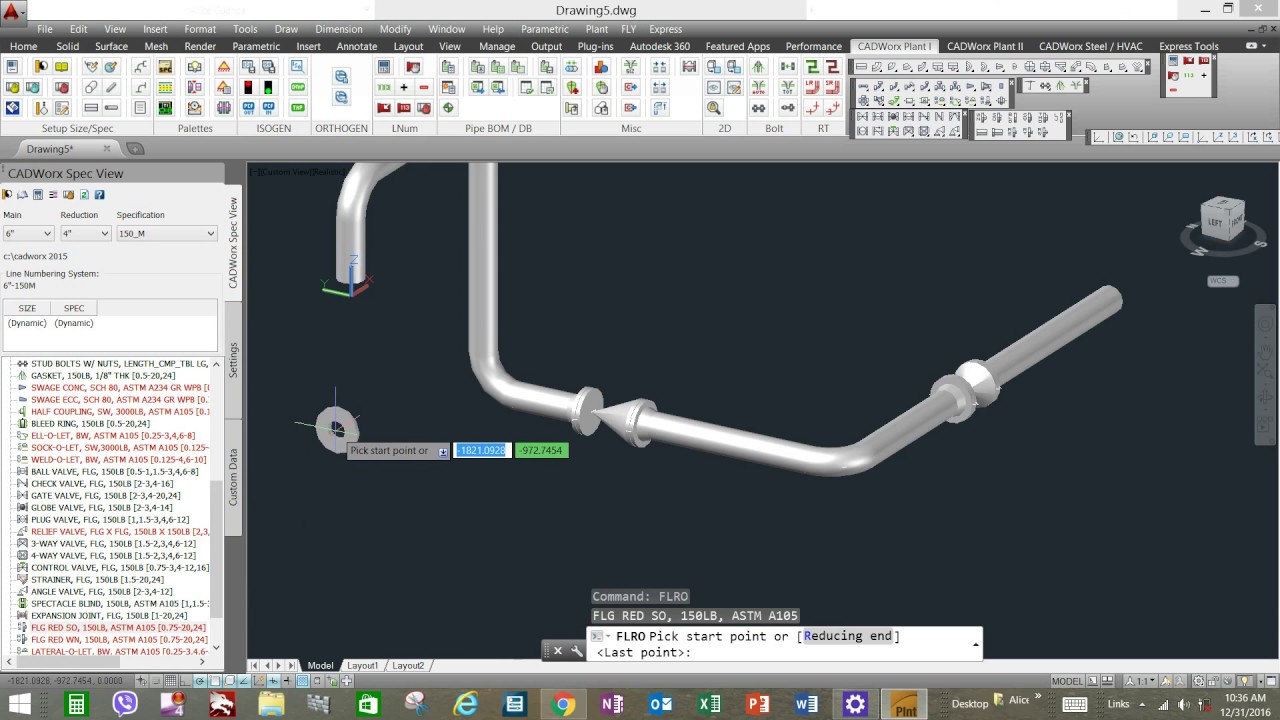Open the Reduction size dropdown showing 4"

coord(85,233)
